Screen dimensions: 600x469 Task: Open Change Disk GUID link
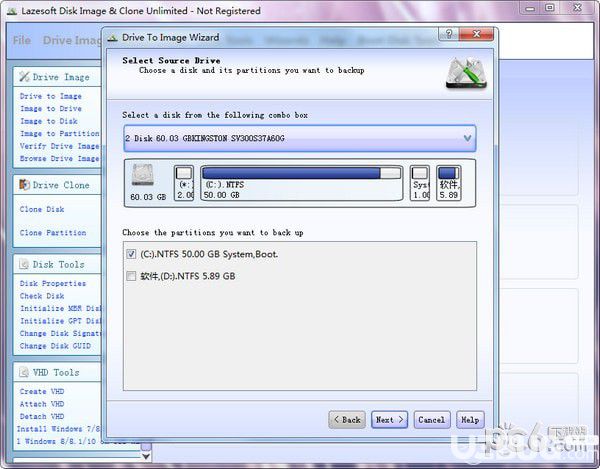pos(55,346)
